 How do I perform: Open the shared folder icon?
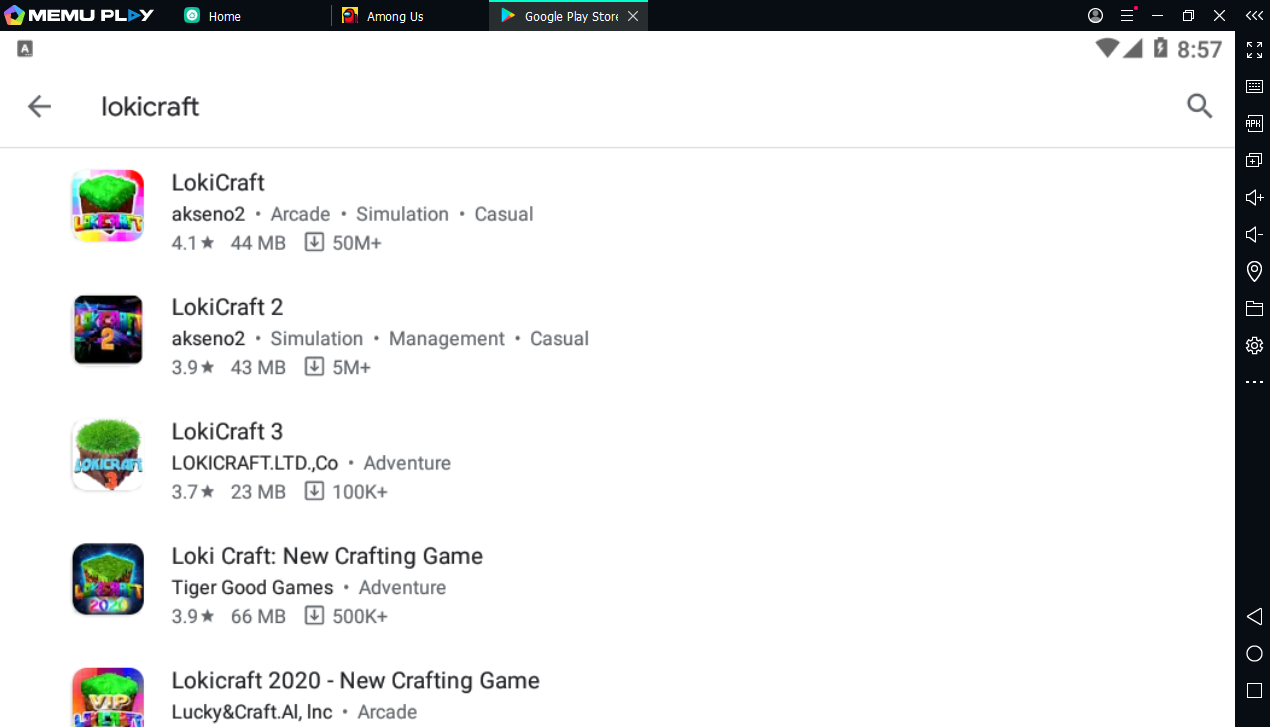pyautogui.click(x=1254, y=308)
